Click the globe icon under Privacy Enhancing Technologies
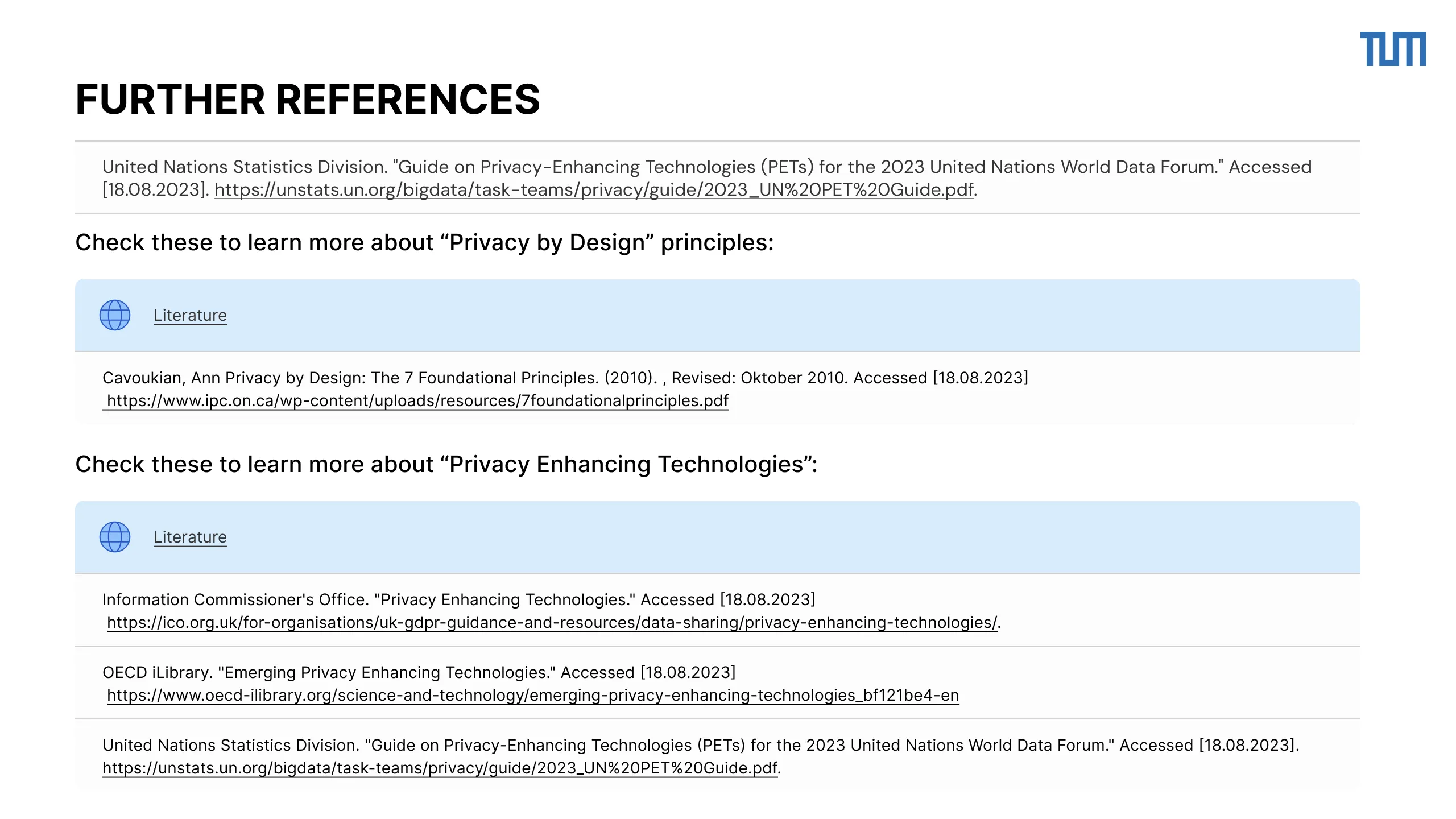1456x819 pixels. pyautogui.click(x=115, y=537)
